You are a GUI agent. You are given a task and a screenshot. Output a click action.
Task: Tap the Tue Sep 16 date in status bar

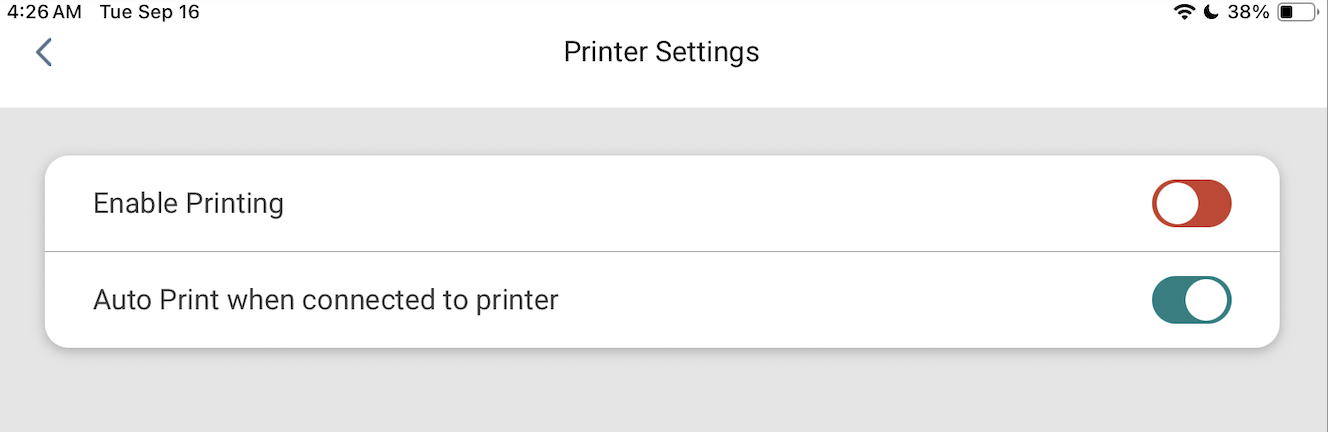(149, 13)
